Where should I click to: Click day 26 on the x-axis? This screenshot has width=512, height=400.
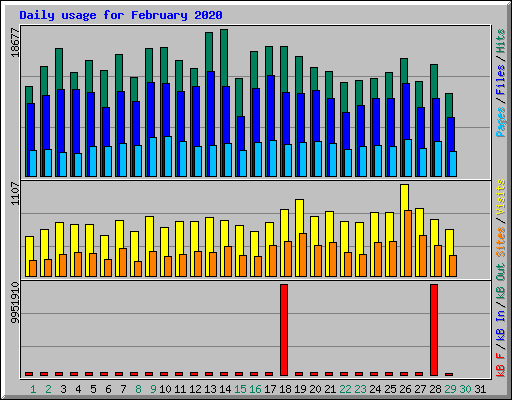[x=405, y=389]
